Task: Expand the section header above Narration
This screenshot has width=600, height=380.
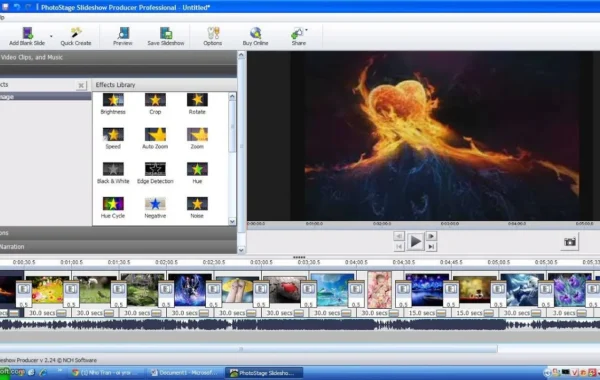Action: click(118, 233)
